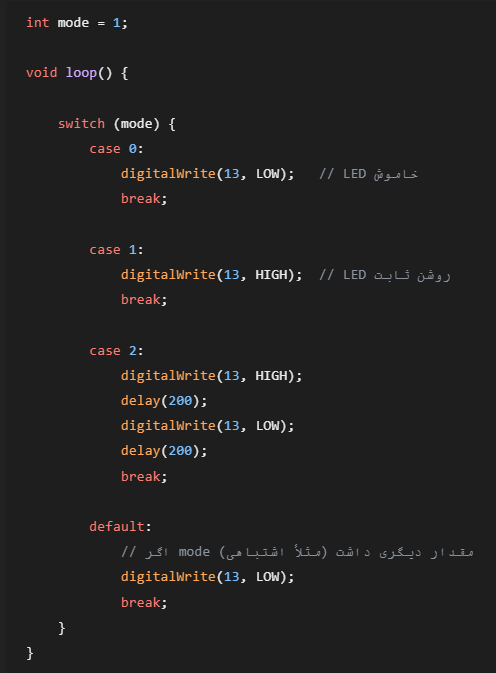Image resolution: width=496 pixels, height=673 pixels.
Task: Click the LED خاموش comment
Action: pyautogui.click(x=369, y=174)
